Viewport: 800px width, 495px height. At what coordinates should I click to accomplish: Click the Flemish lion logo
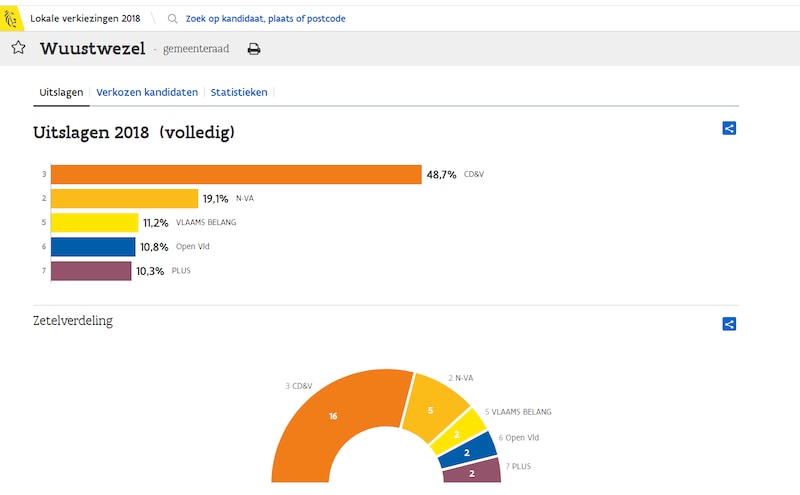11,19
